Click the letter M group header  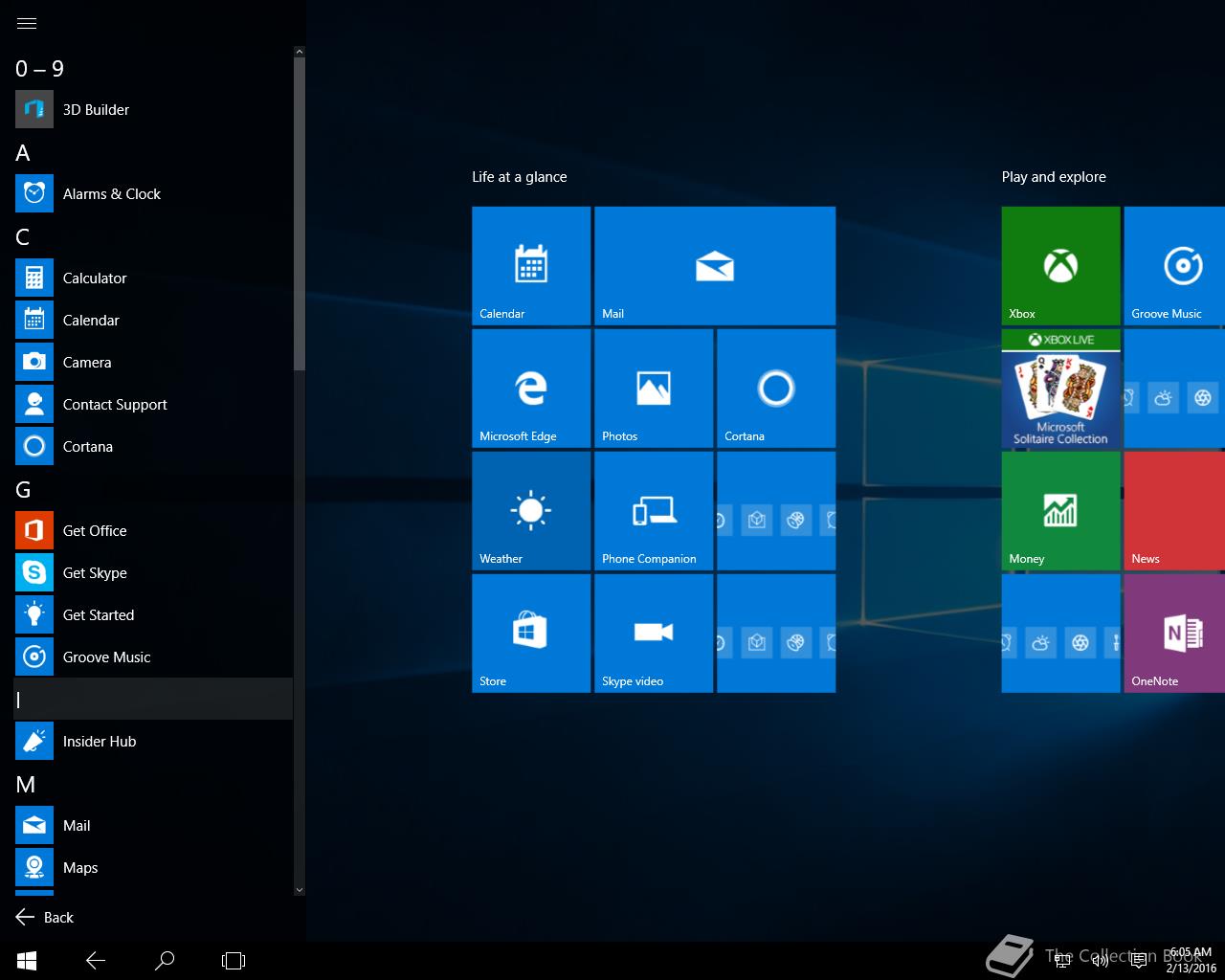[x=26, y=785]
